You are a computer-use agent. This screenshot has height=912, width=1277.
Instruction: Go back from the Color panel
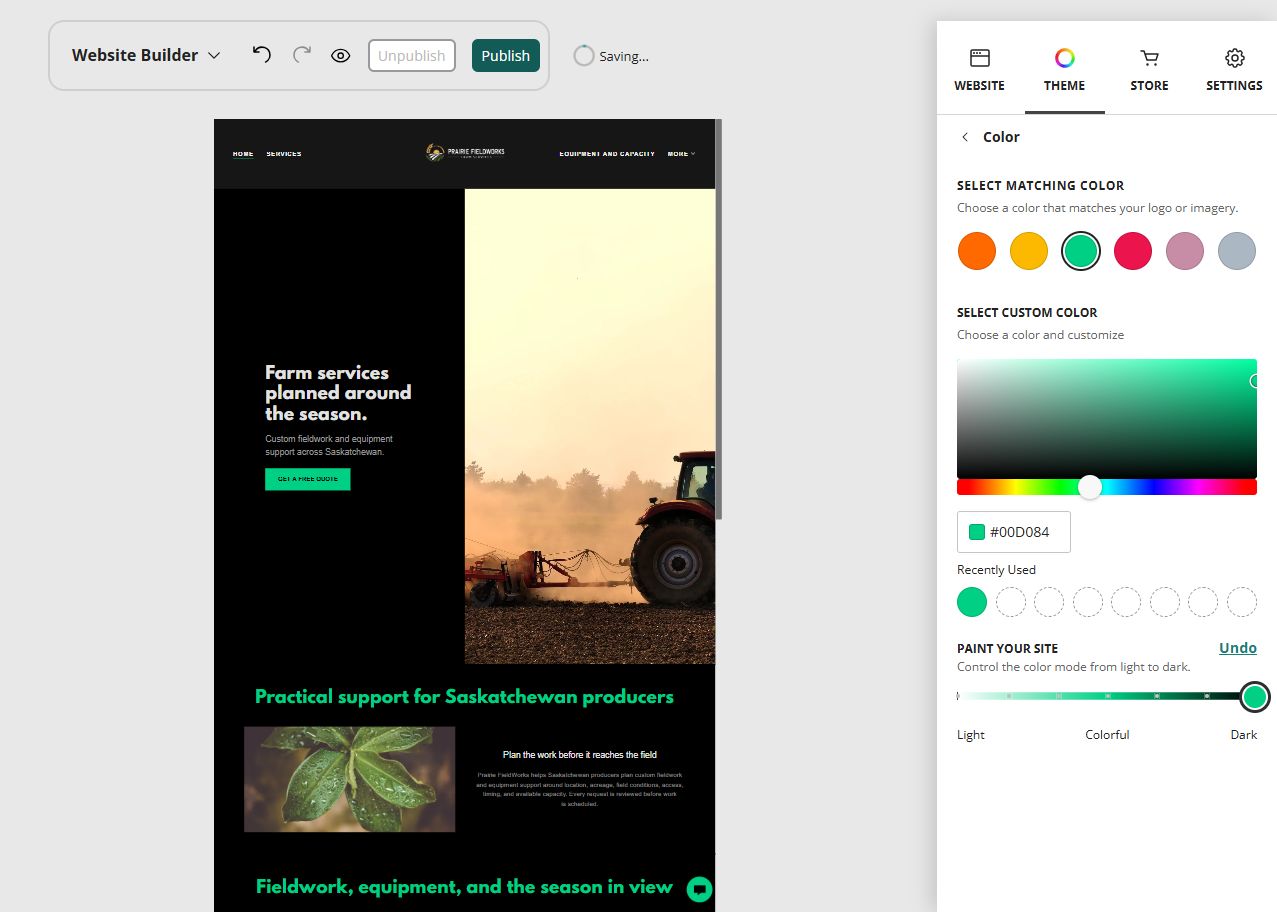point(965,137)
